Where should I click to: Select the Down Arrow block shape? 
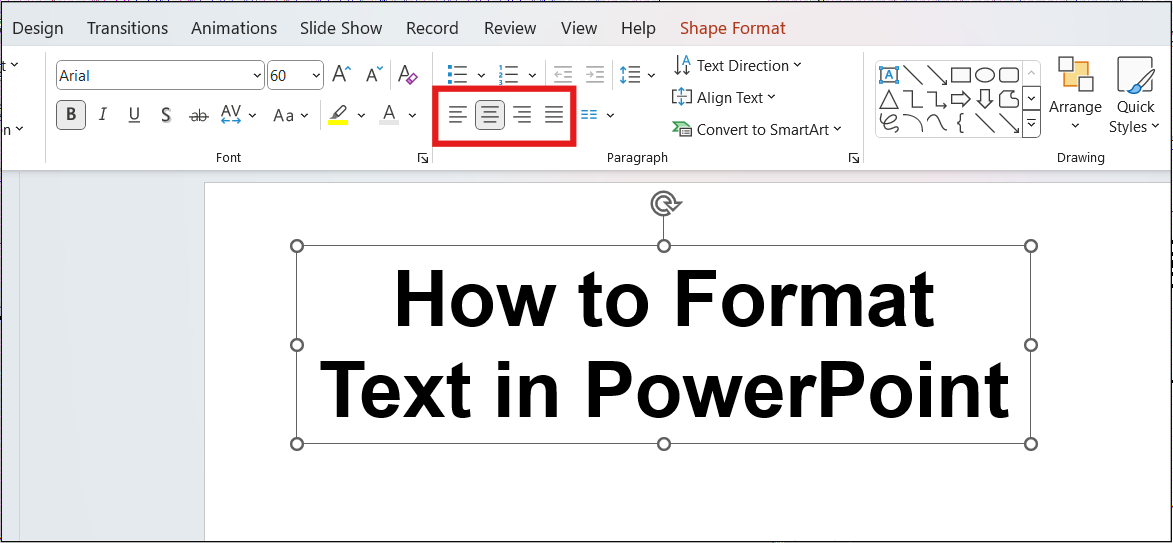pyautogui.click(x=984, y=99)
